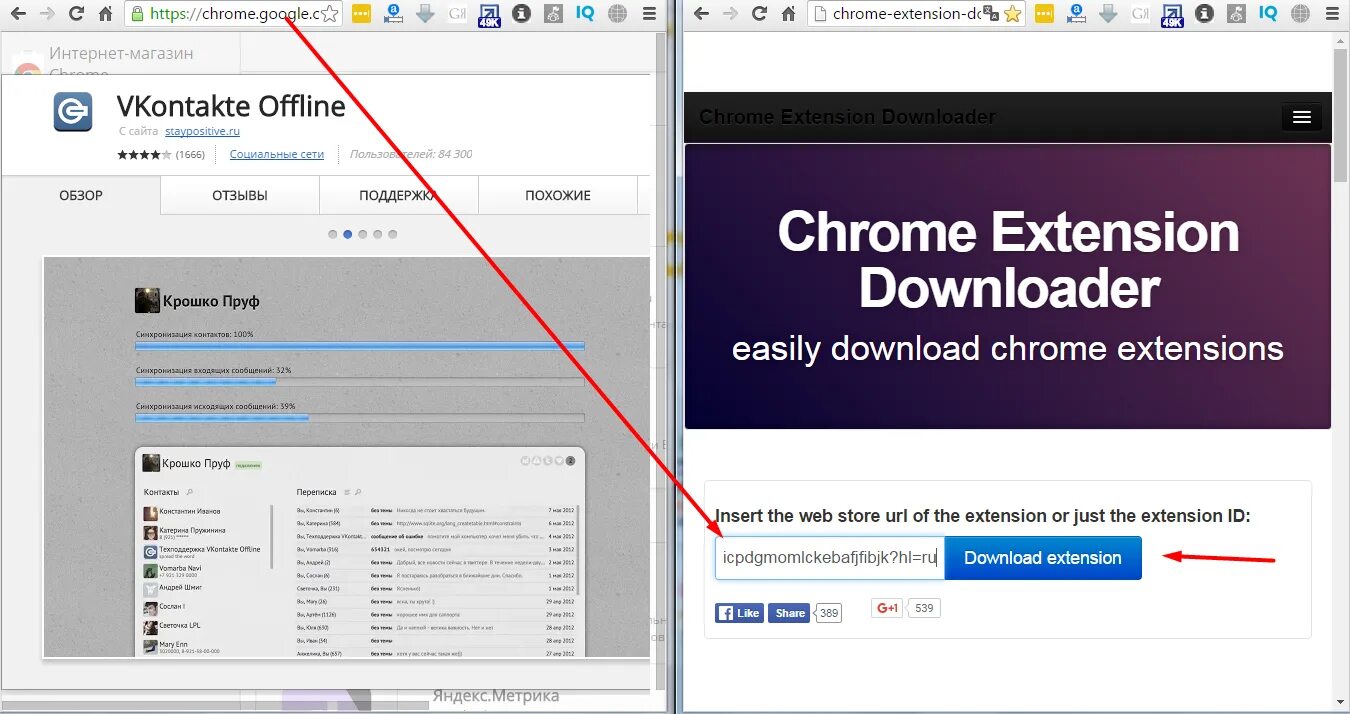This screenshot has width=1350, height=714.
Task: Open home page in right Chrome window
Action: pyautogui.click(x=789, y=14)
